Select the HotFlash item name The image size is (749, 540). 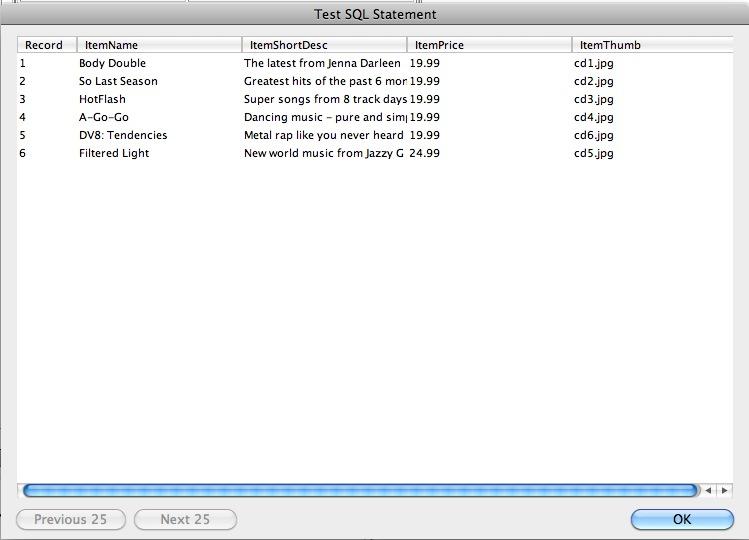(102, 99)
